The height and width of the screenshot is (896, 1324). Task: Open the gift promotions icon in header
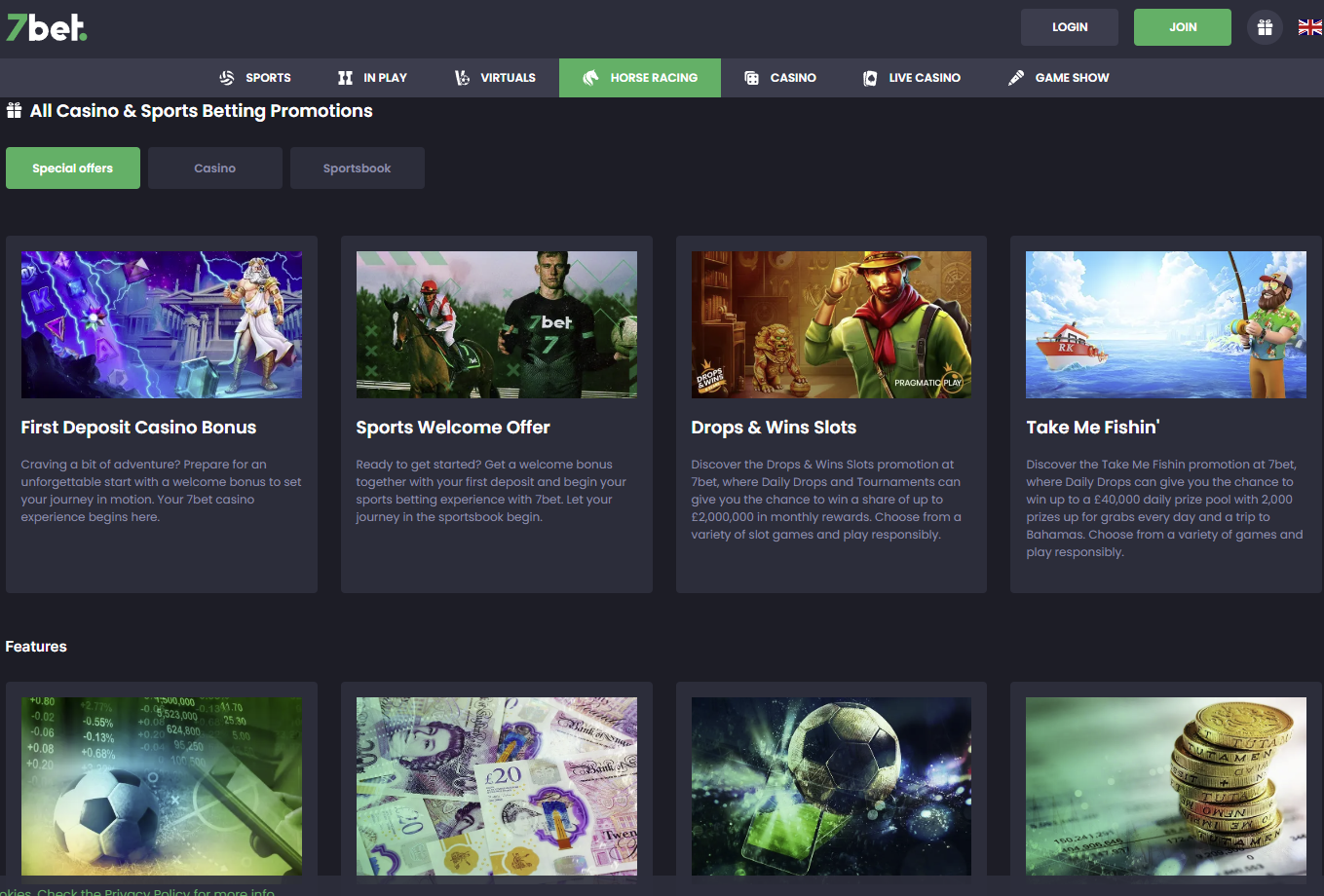tap(1265, 27)
